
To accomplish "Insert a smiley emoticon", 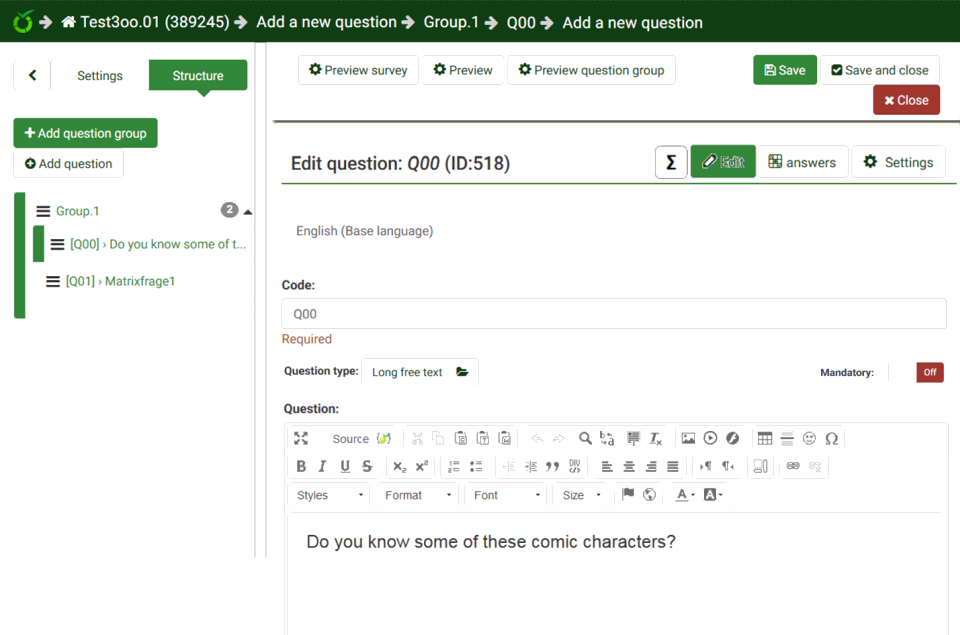I will 809,438.
